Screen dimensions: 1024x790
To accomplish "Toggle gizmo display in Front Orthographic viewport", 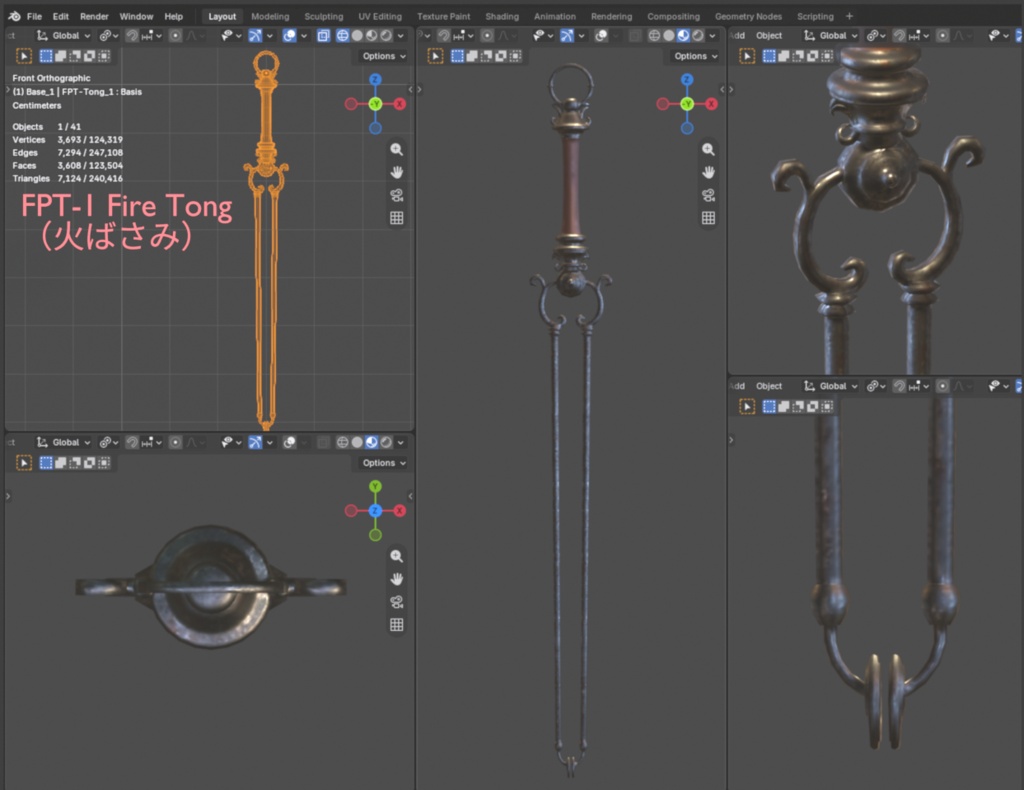I will [255, 36].
